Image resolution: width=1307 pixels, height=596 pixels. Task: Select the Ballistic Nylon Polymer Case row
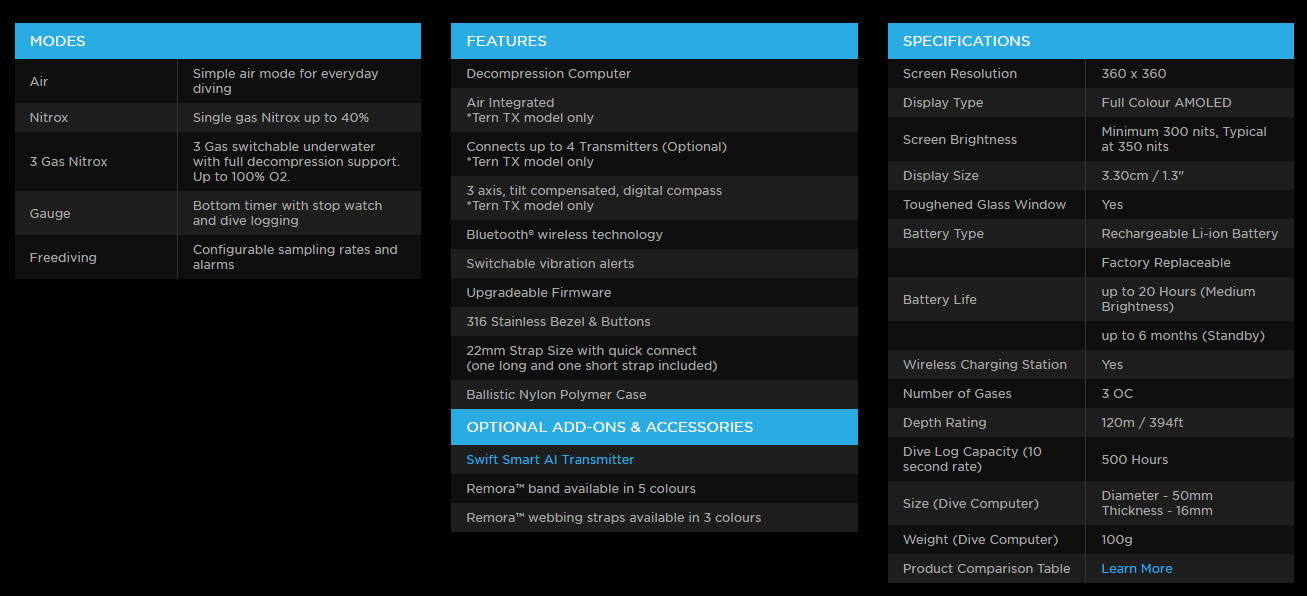click(x=556, y=395)
